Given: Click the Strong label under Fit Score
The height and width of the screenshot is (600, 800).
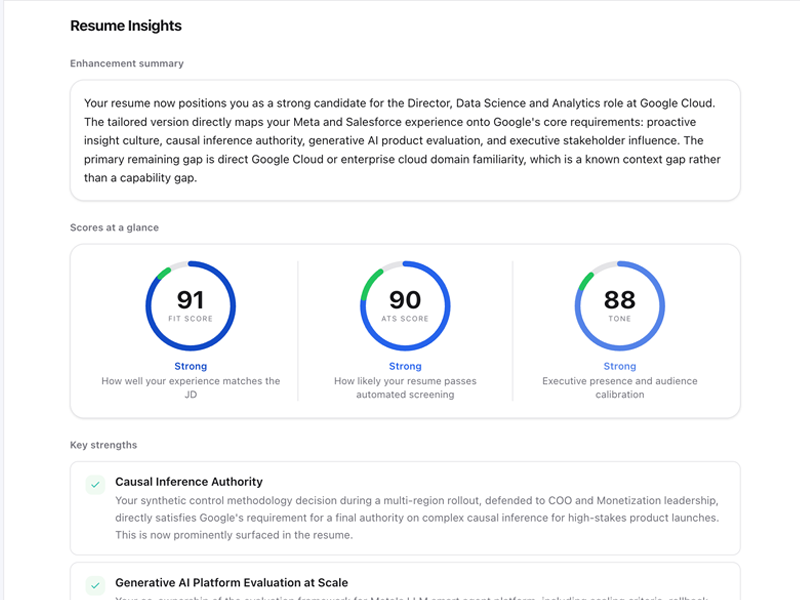Looking at the screenshot, I should tap(191, 366).
